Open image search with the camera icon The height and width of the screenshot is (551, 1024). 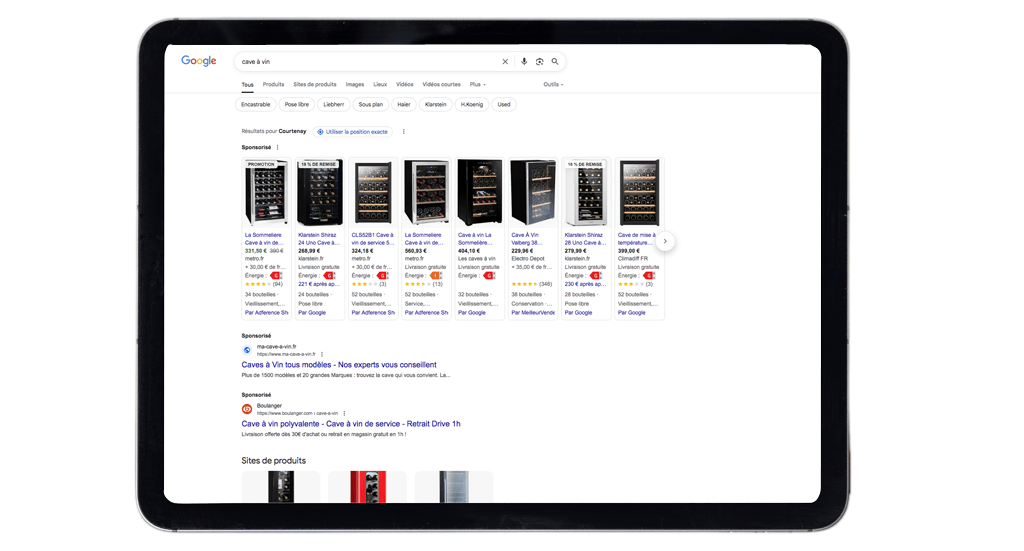(x=539, y=62)
